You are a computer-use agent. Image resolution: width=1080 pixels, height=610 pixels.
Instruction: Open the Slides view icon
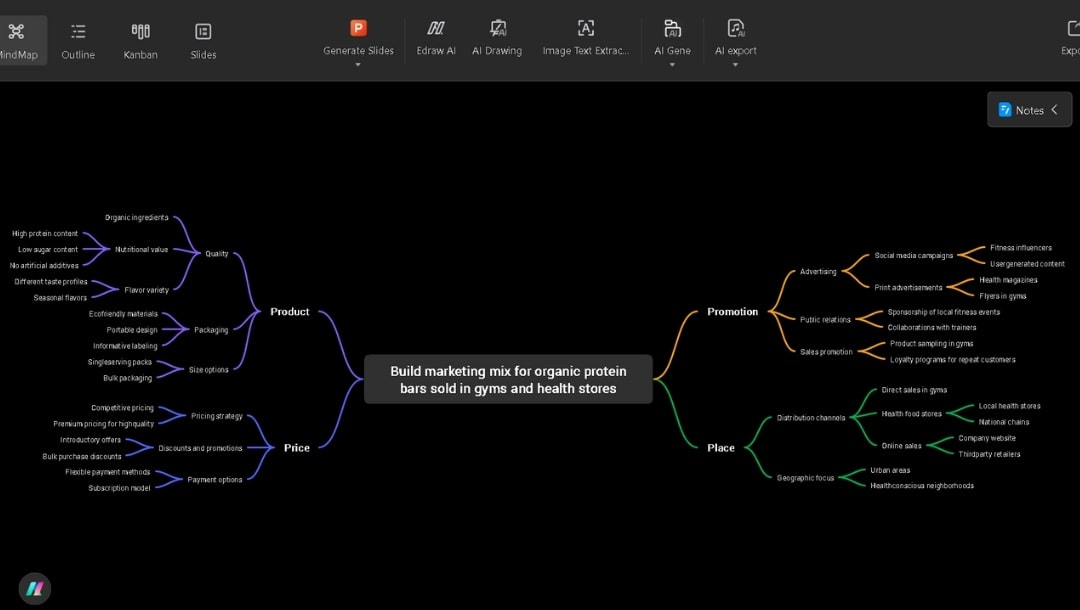203,31
